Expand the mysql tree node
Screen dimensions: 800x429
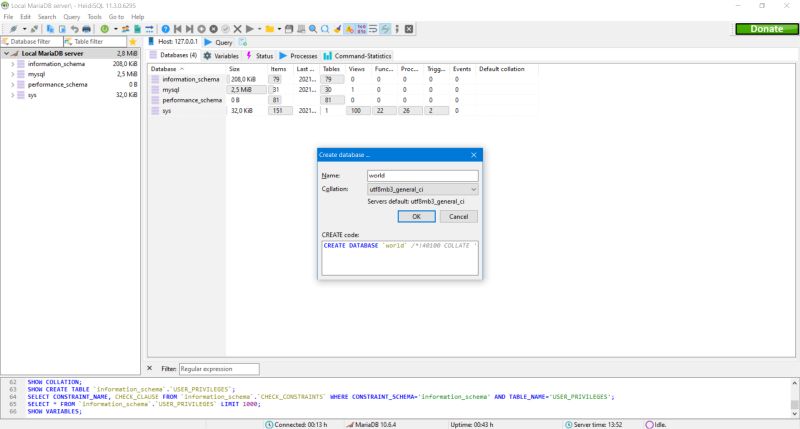point(13,74)
